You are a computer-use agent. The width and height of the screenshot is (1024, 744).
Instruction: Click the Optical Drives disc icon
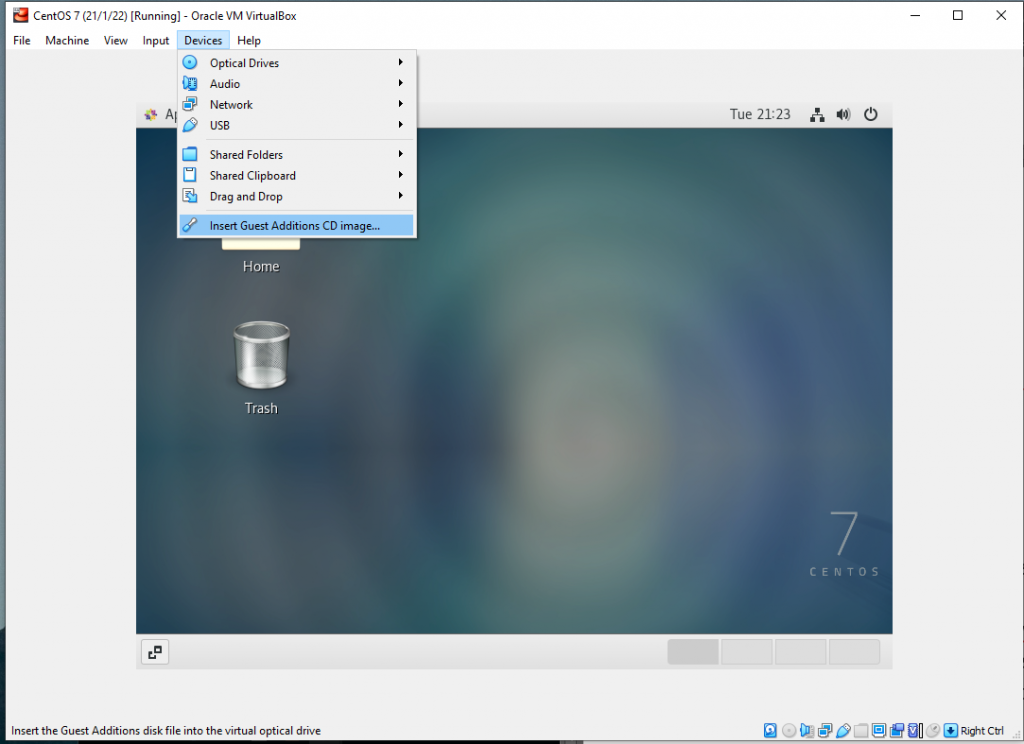(x=190, y=62)
